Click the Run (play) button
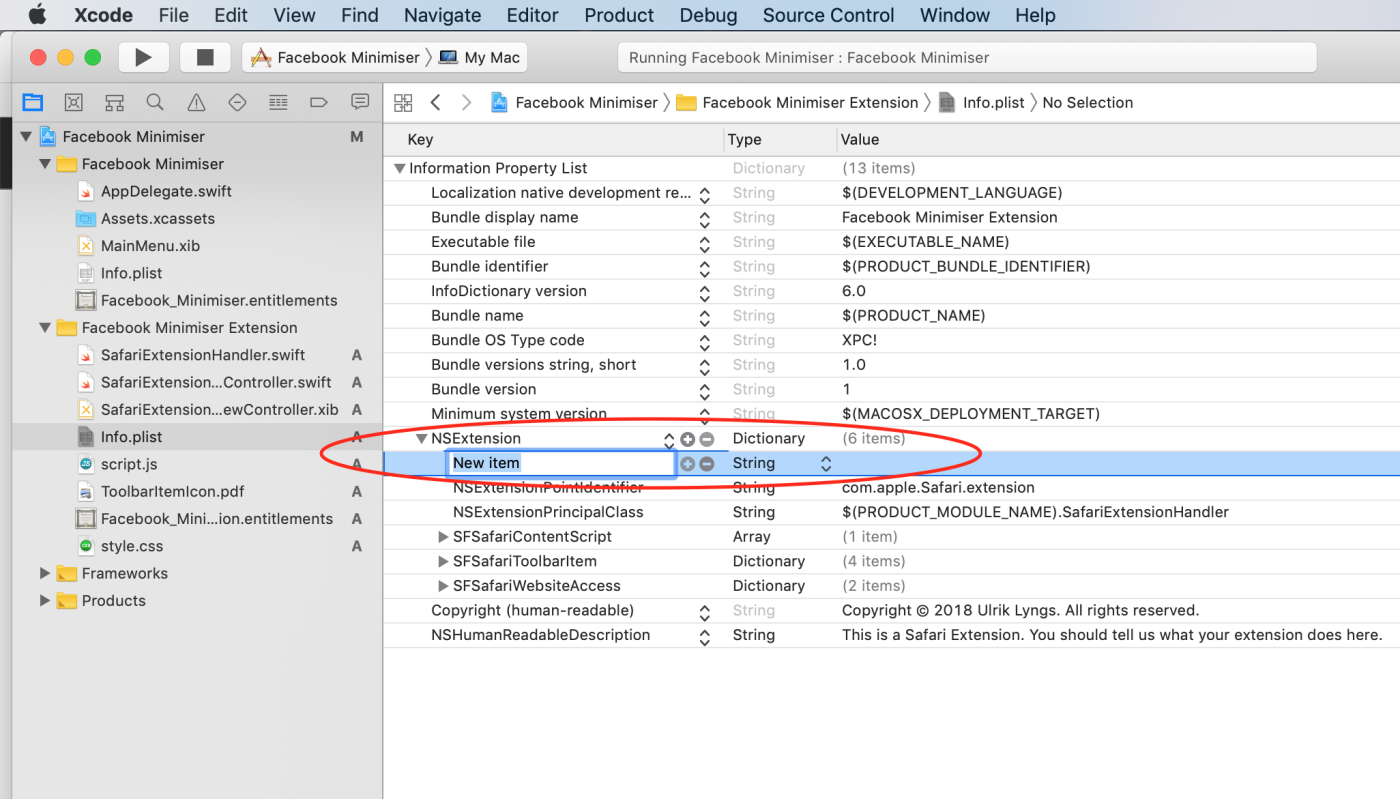1400x799 pixels. click(144, 57)
